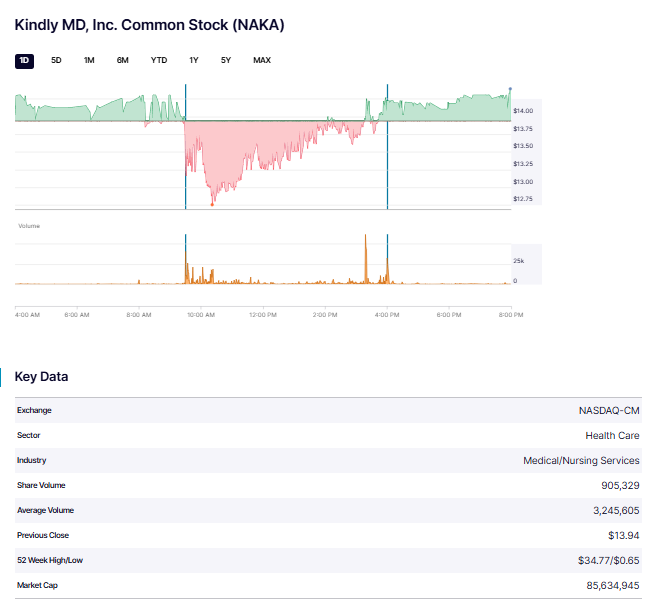Click the Kindly MD (NAKA) stock heading
This screenshot has height=608, width=662.
[x=149, y=25]
